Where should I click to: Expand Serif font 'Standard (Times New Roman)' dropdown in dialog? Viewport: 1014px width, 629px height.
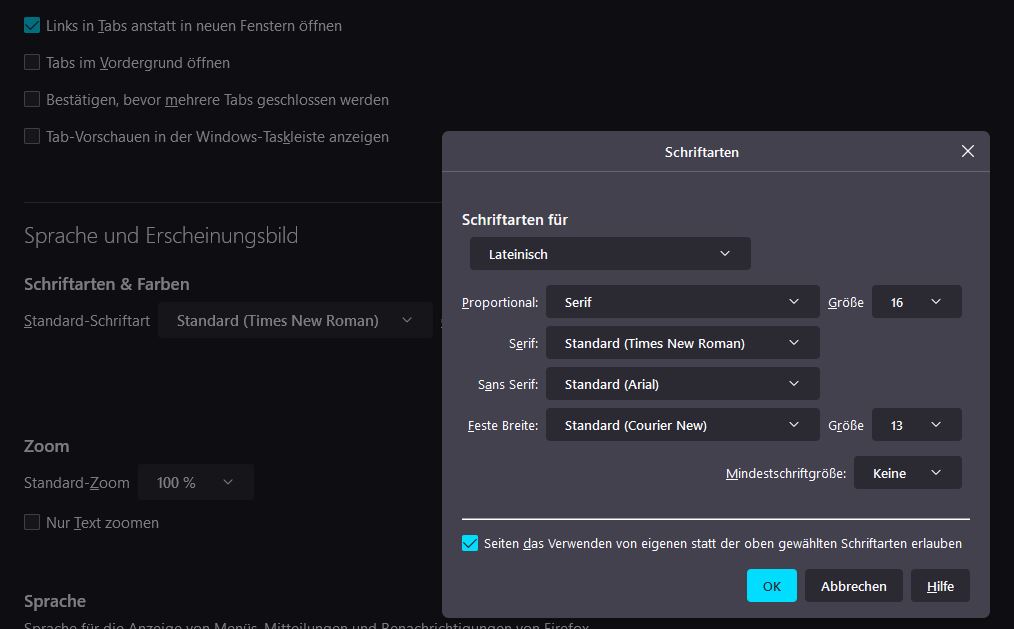coord(683,343)
